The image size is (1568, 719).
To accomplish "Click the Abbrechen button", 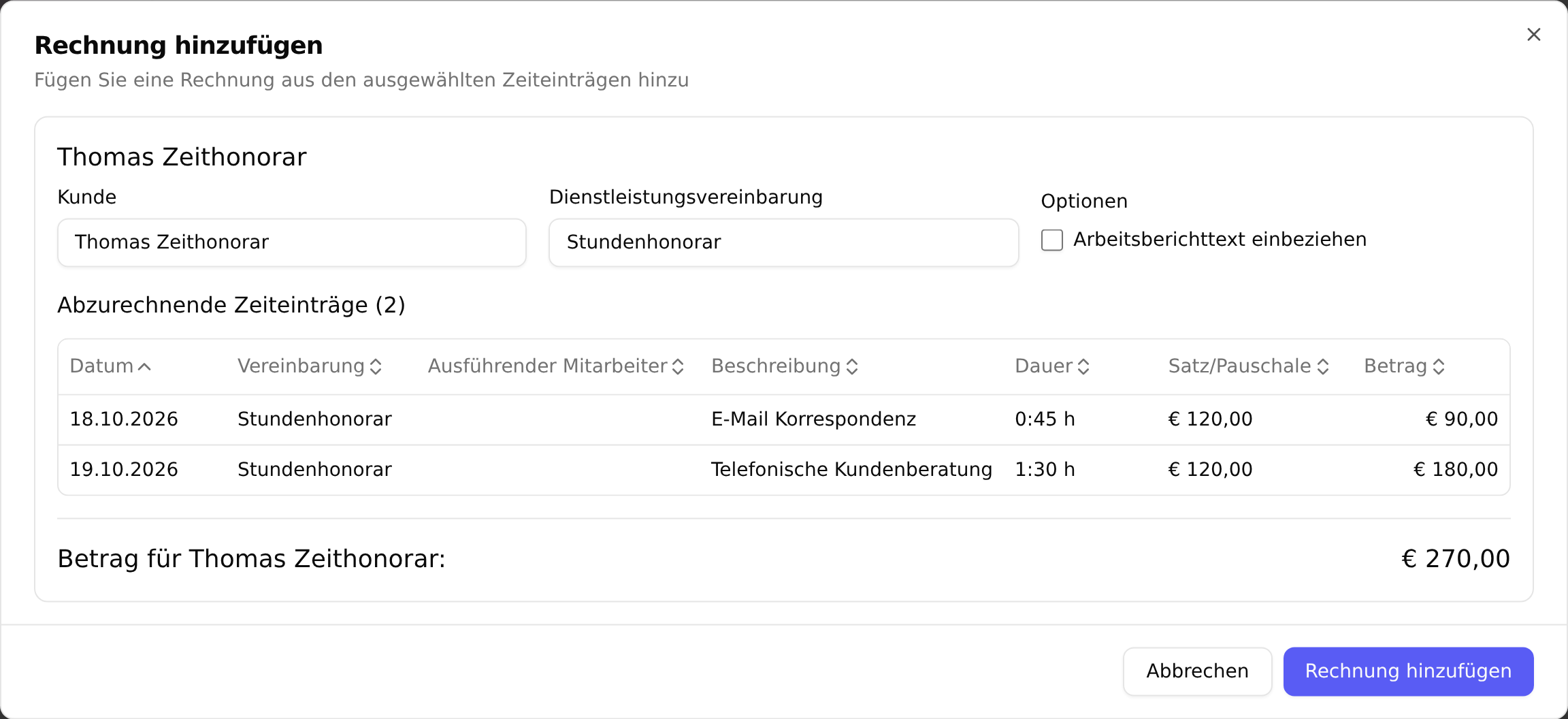I will tap(1197, 671).
